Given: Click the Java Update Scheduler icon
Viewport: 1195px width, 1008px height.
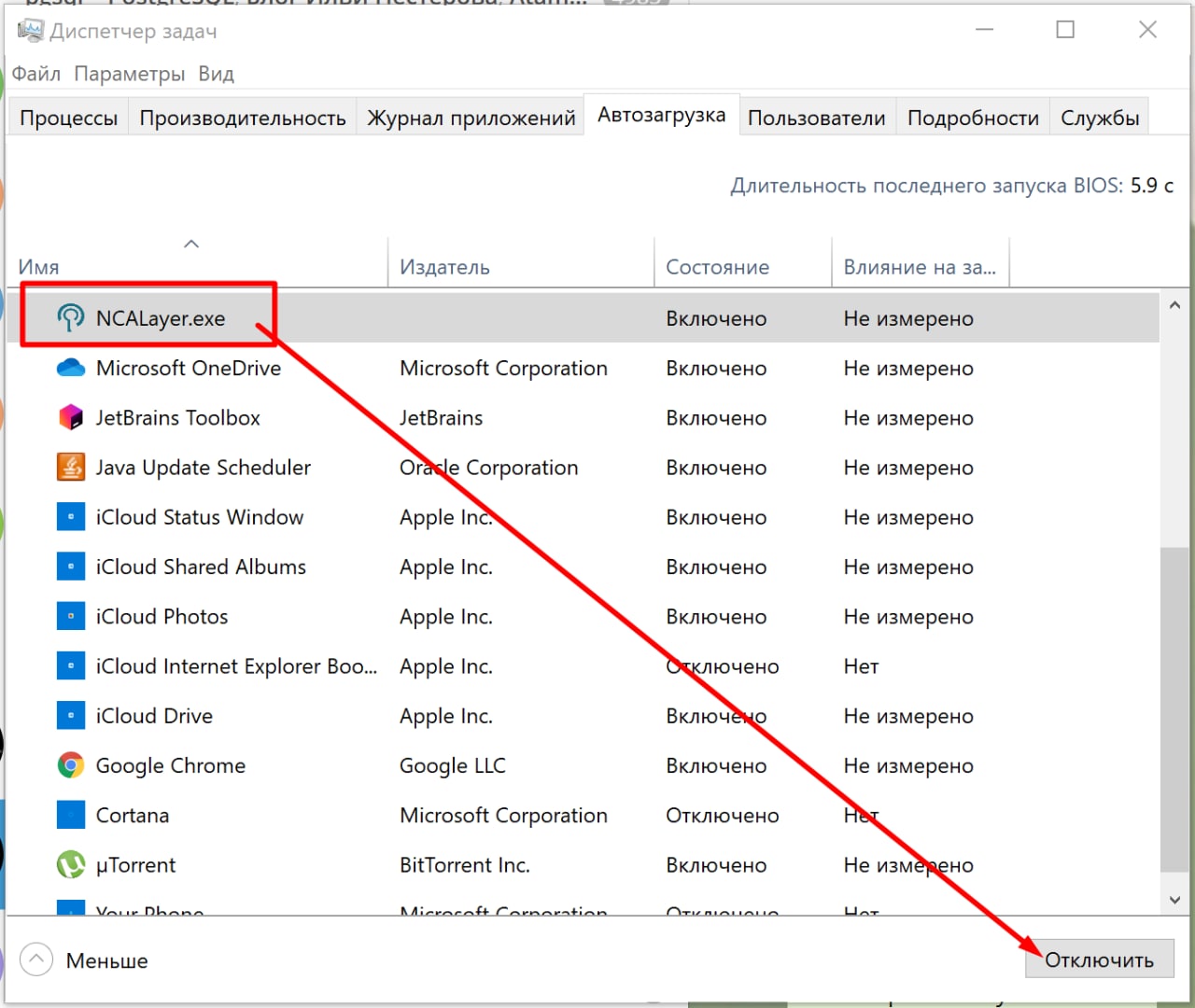Looking at the screenshot, I should pyautogui.click(x=70, y=467).
